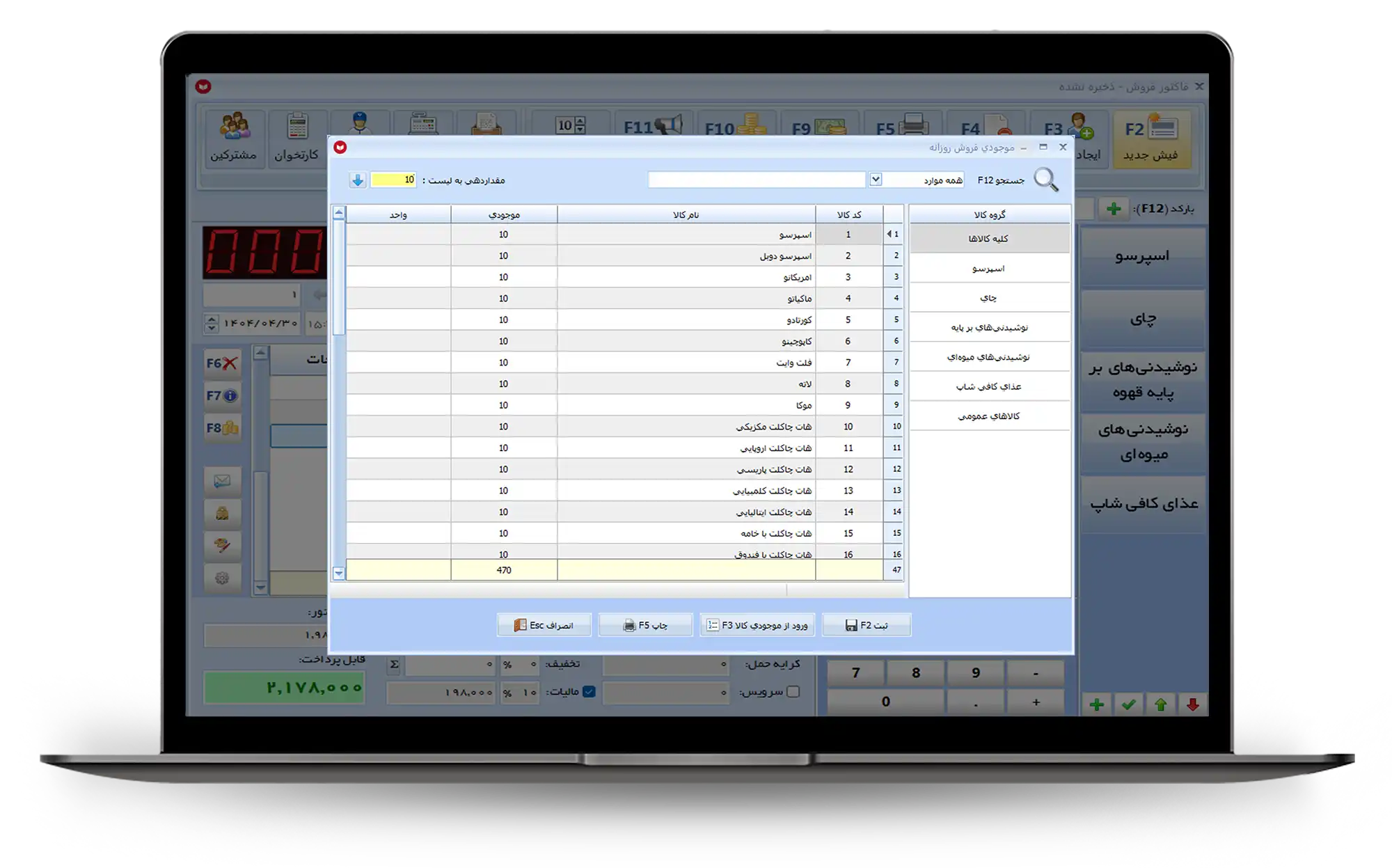Select the هات چاکلت مکزیکی row
This screenshot has width=1392, height=868.
tap(615, 427)
